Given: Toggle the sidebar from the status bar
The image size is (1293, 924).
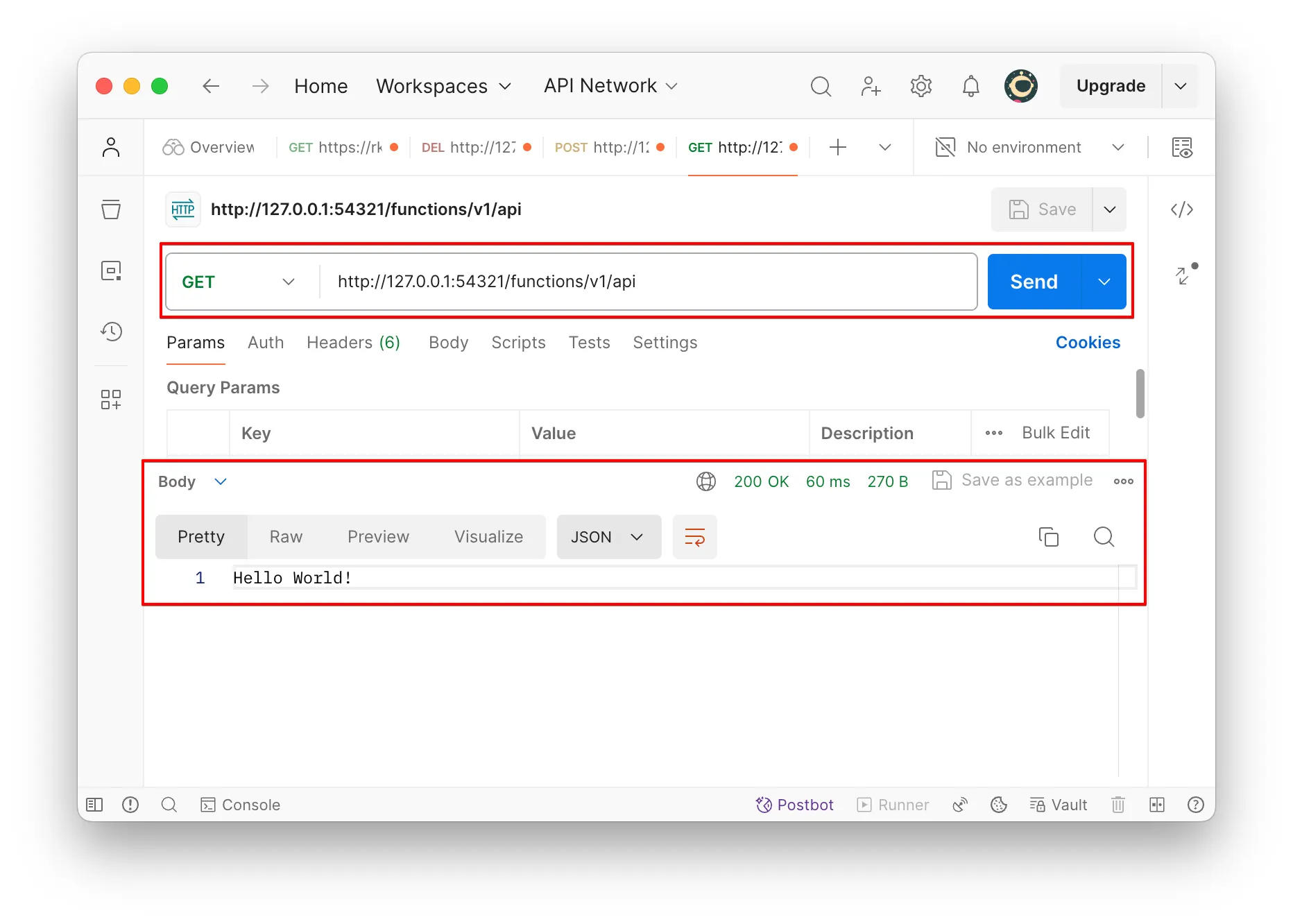Looking at the screenshot, I should [94, 805].
